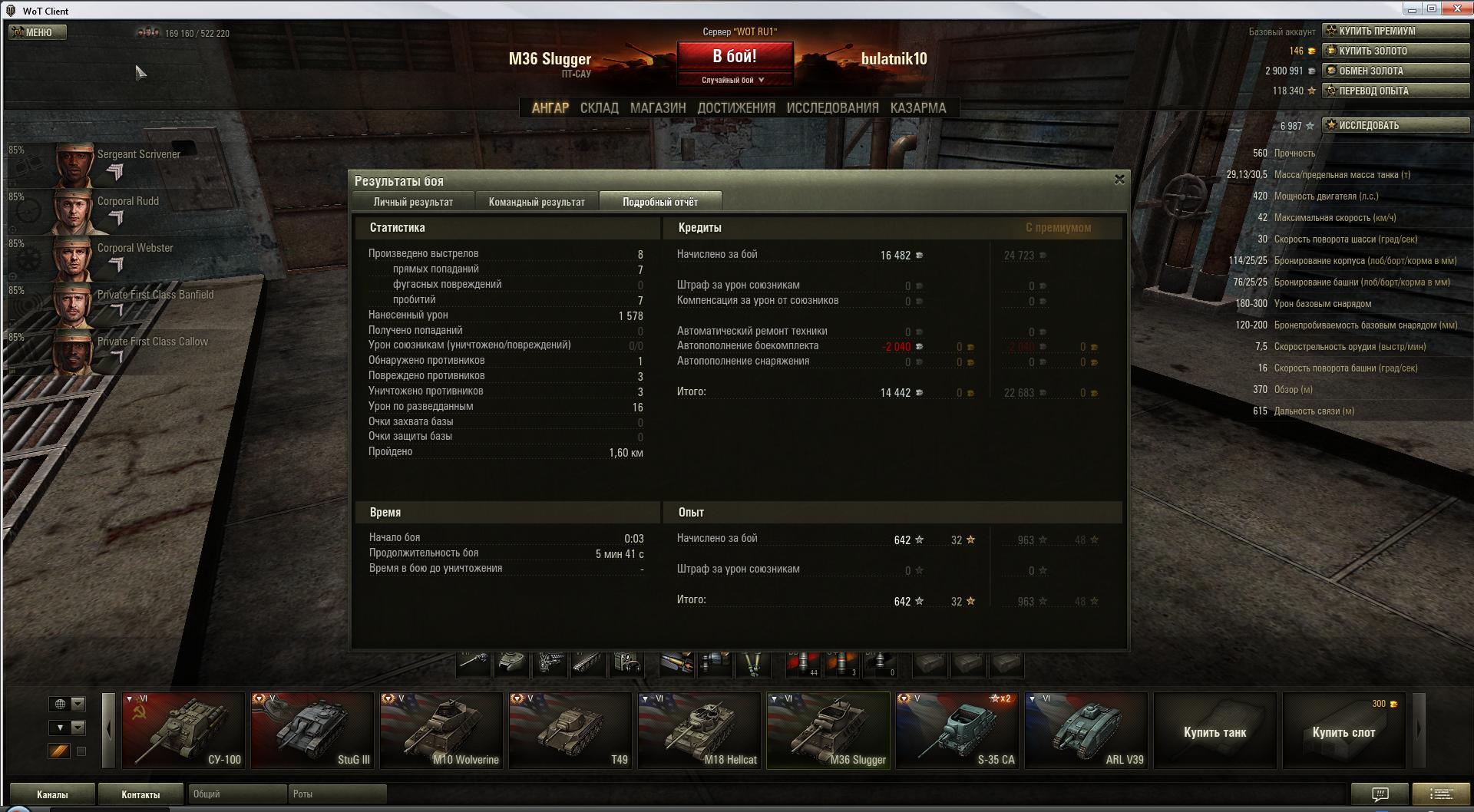The width and height of the screenshot is (1474, 812).
Task: Open the Случайный бой battle type dropdown
Action: [734, 80]
